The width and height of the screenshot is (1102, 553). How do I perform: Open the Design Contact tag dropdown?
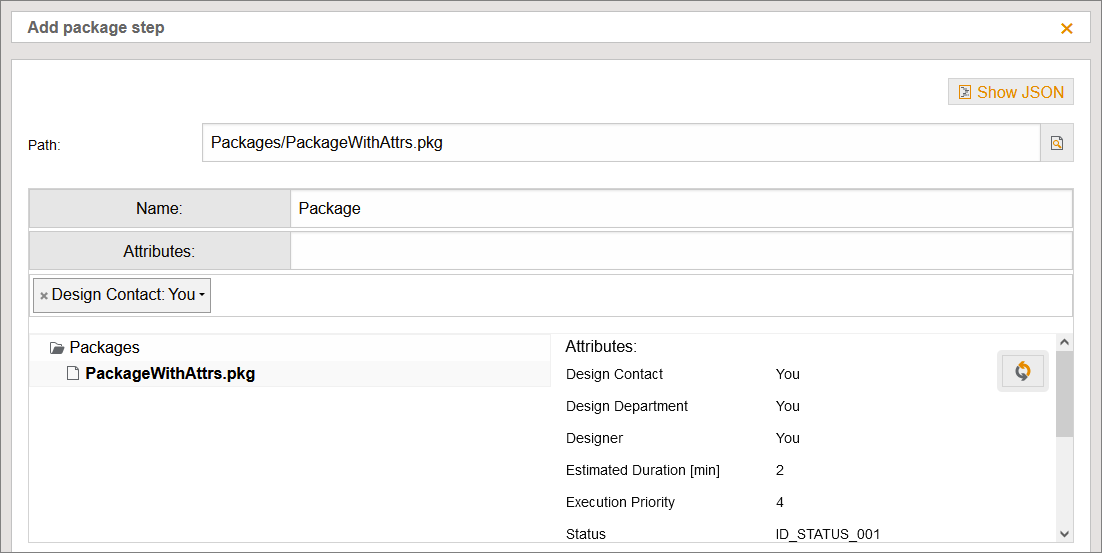pos(202,295)
